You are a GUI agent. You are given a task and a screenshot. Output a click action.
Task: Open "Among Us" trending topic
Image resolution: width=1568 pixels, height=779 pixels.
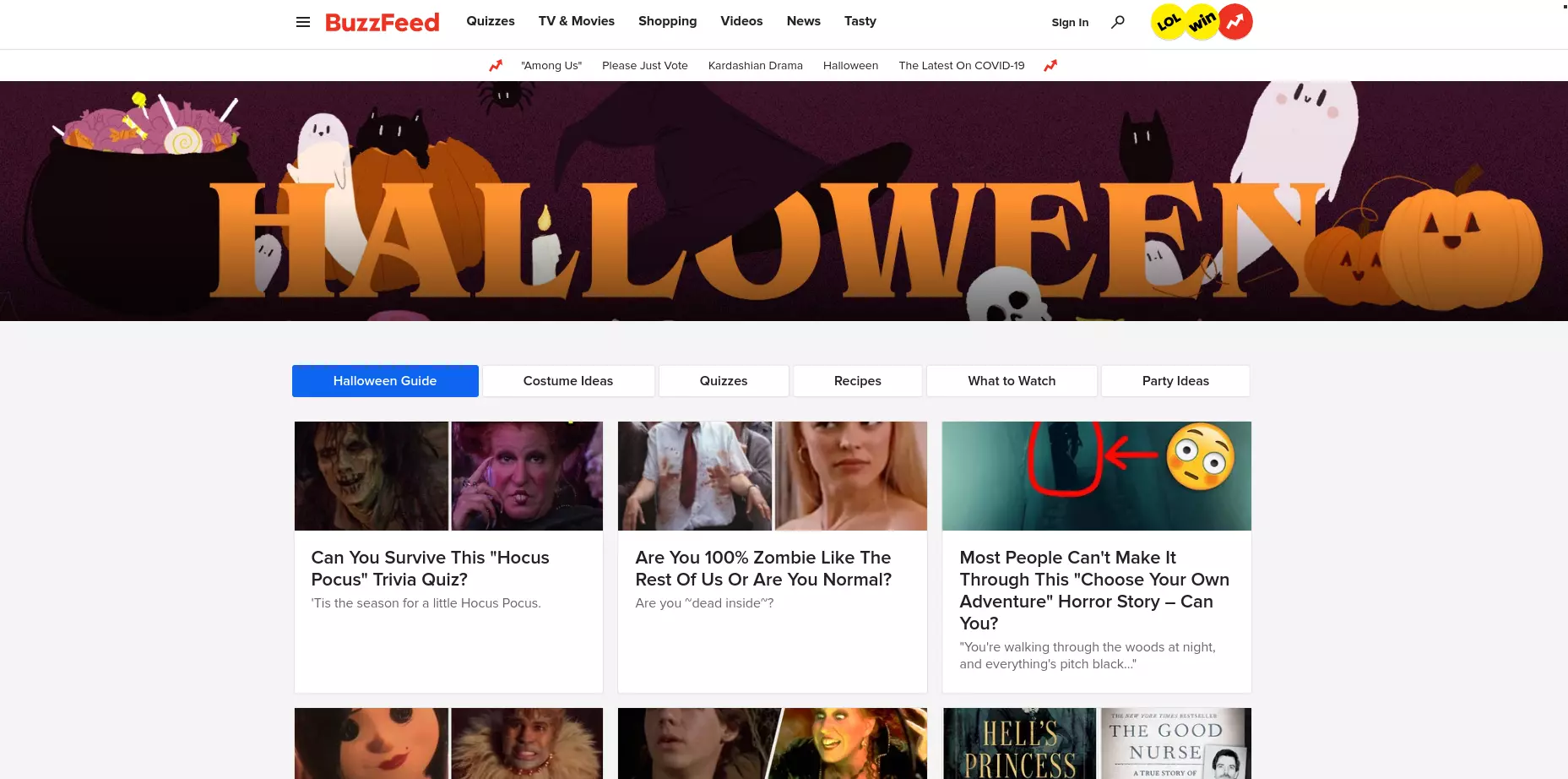(x=551, y=65)
